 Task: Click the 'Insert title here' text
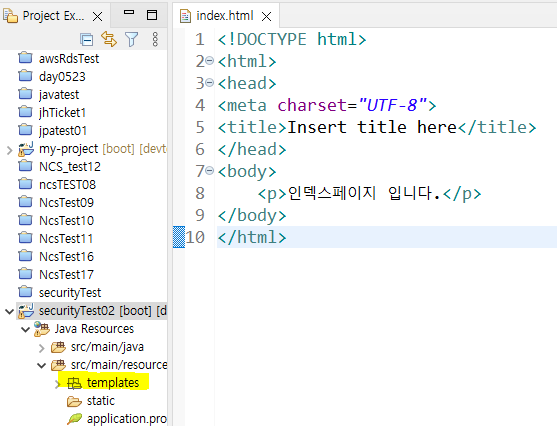[372, 127]
